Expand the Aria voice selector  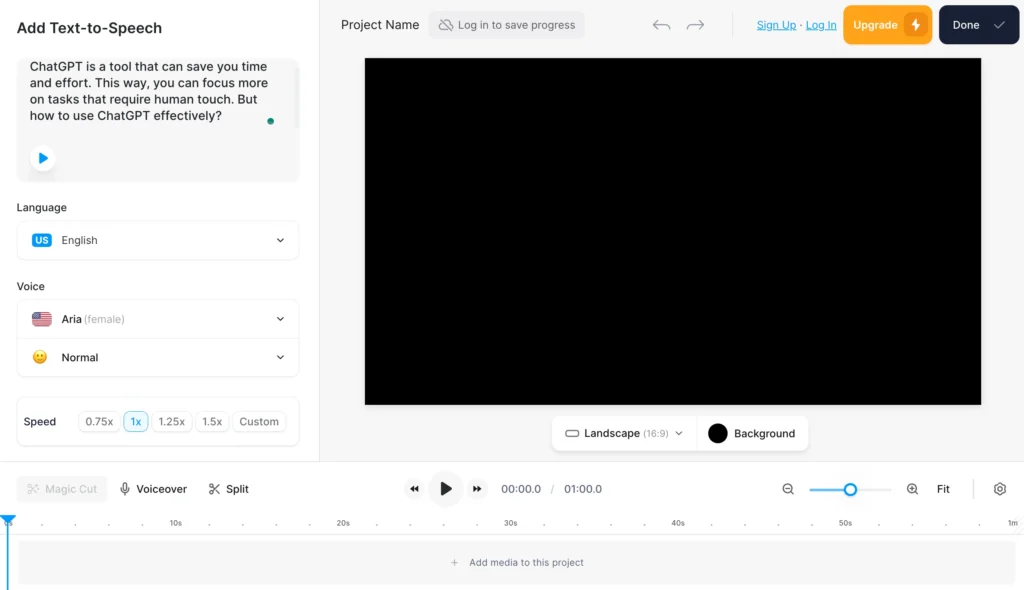pos(157,319)
